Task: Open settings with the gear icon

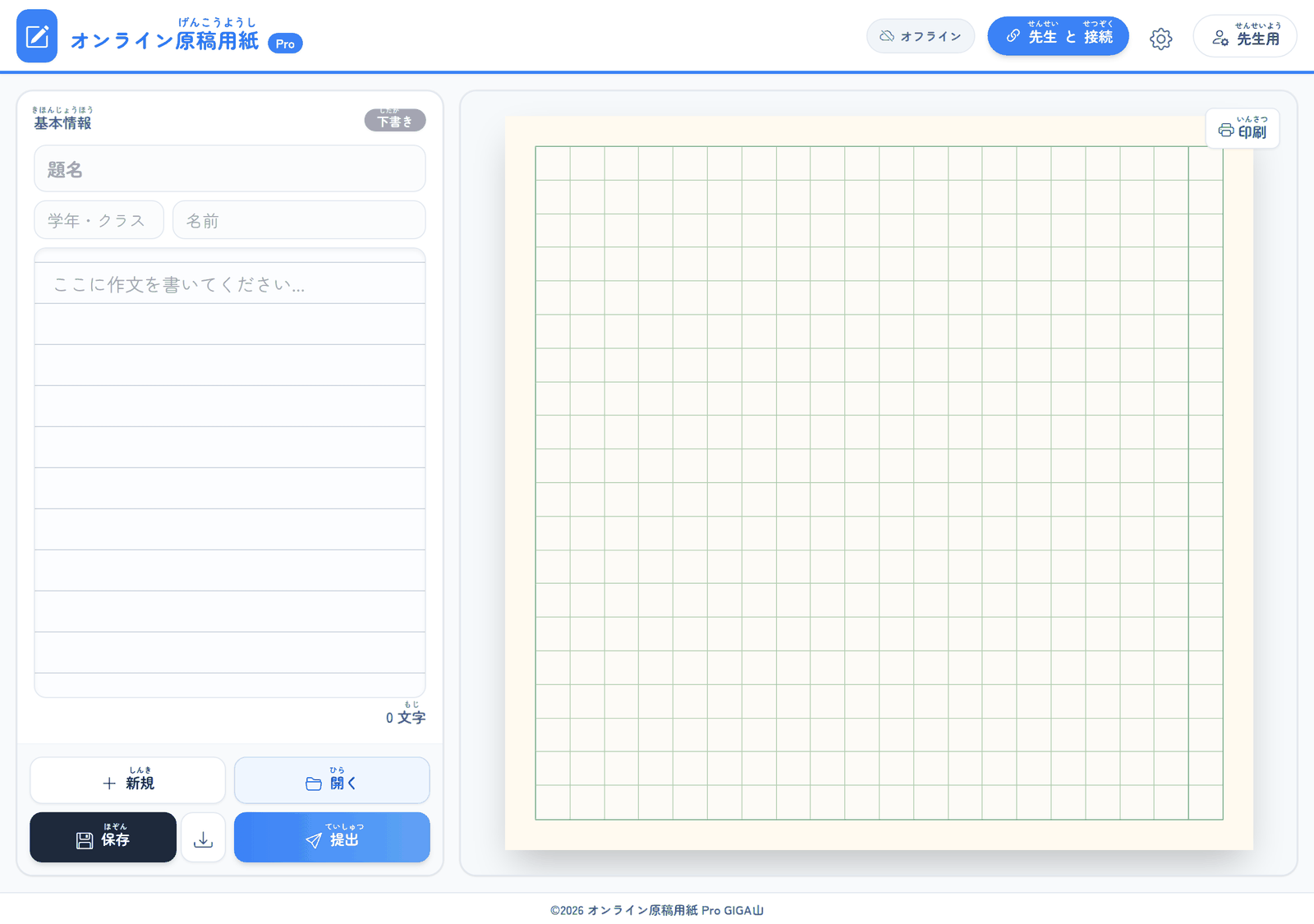Action: [1160, 39]
